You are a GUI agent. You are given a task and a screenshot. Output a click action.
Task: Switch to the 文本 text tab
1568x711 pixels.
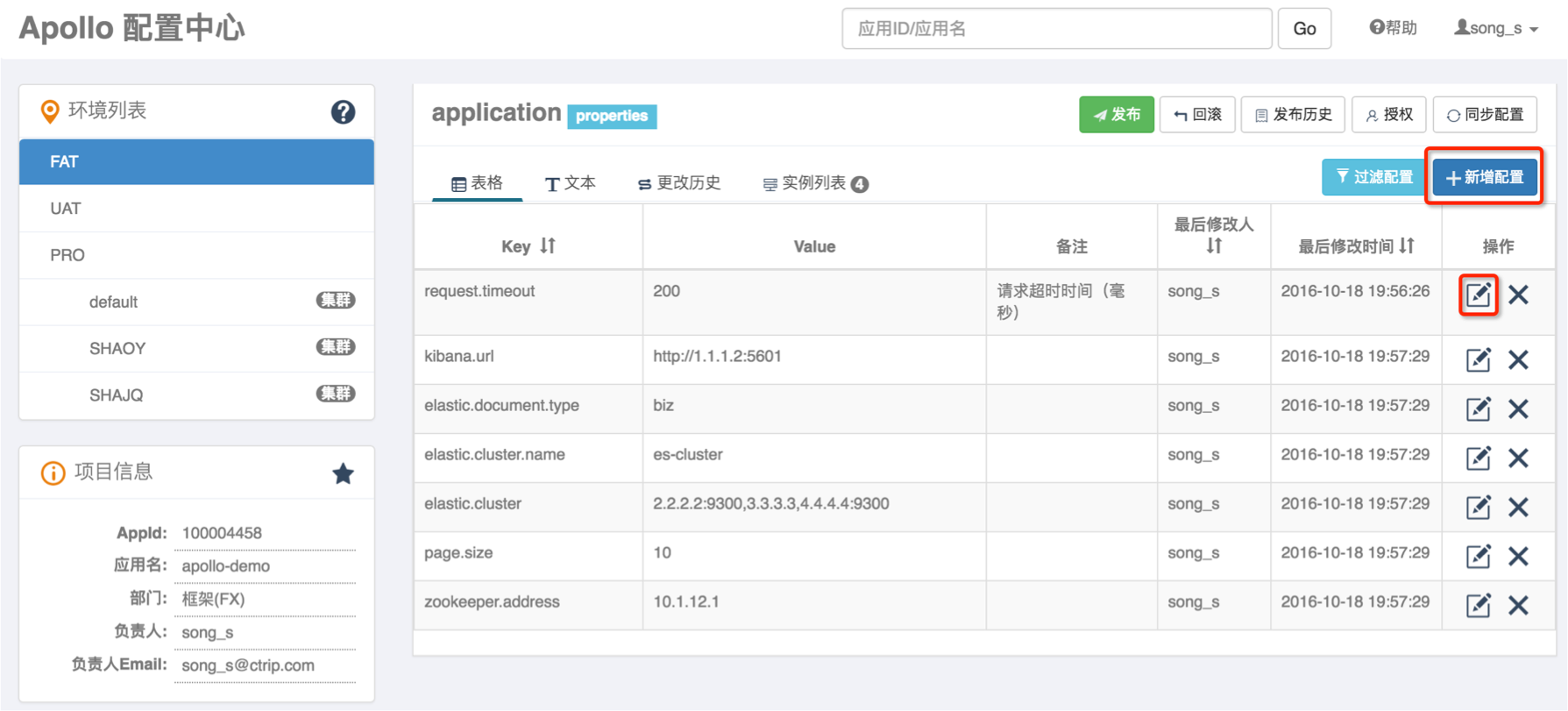coord(571,182)
